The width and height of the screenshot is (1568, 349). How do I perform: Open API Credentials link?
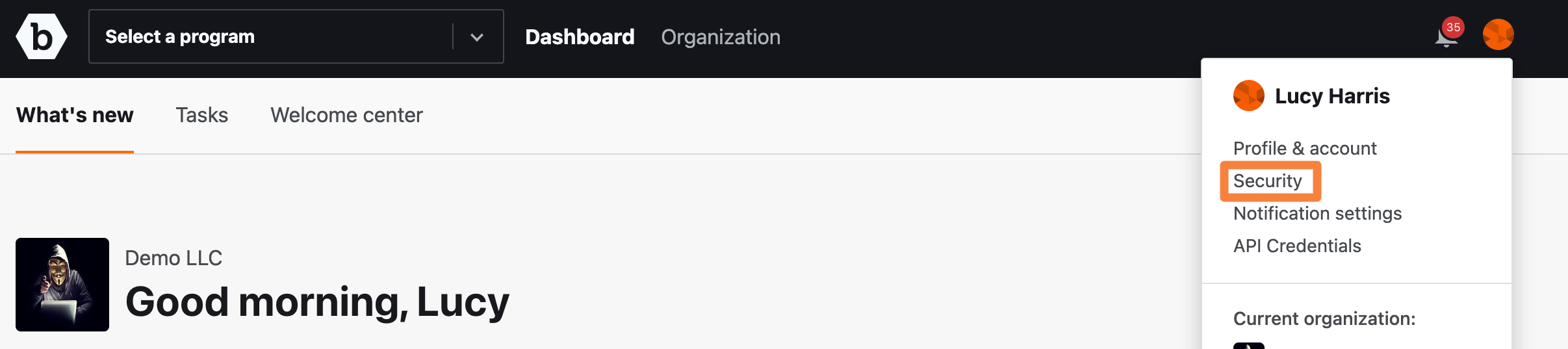point(1297,246)
